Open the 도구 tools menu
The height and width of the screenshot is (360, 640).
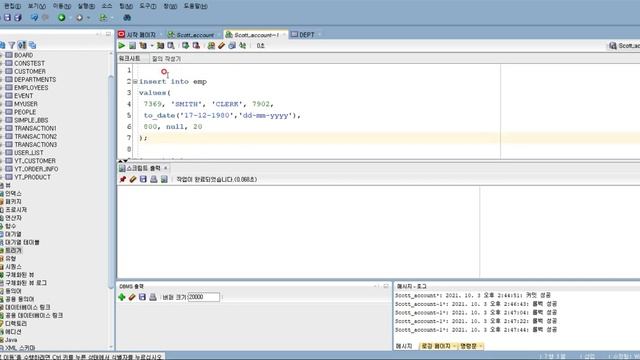pos(147,6)
